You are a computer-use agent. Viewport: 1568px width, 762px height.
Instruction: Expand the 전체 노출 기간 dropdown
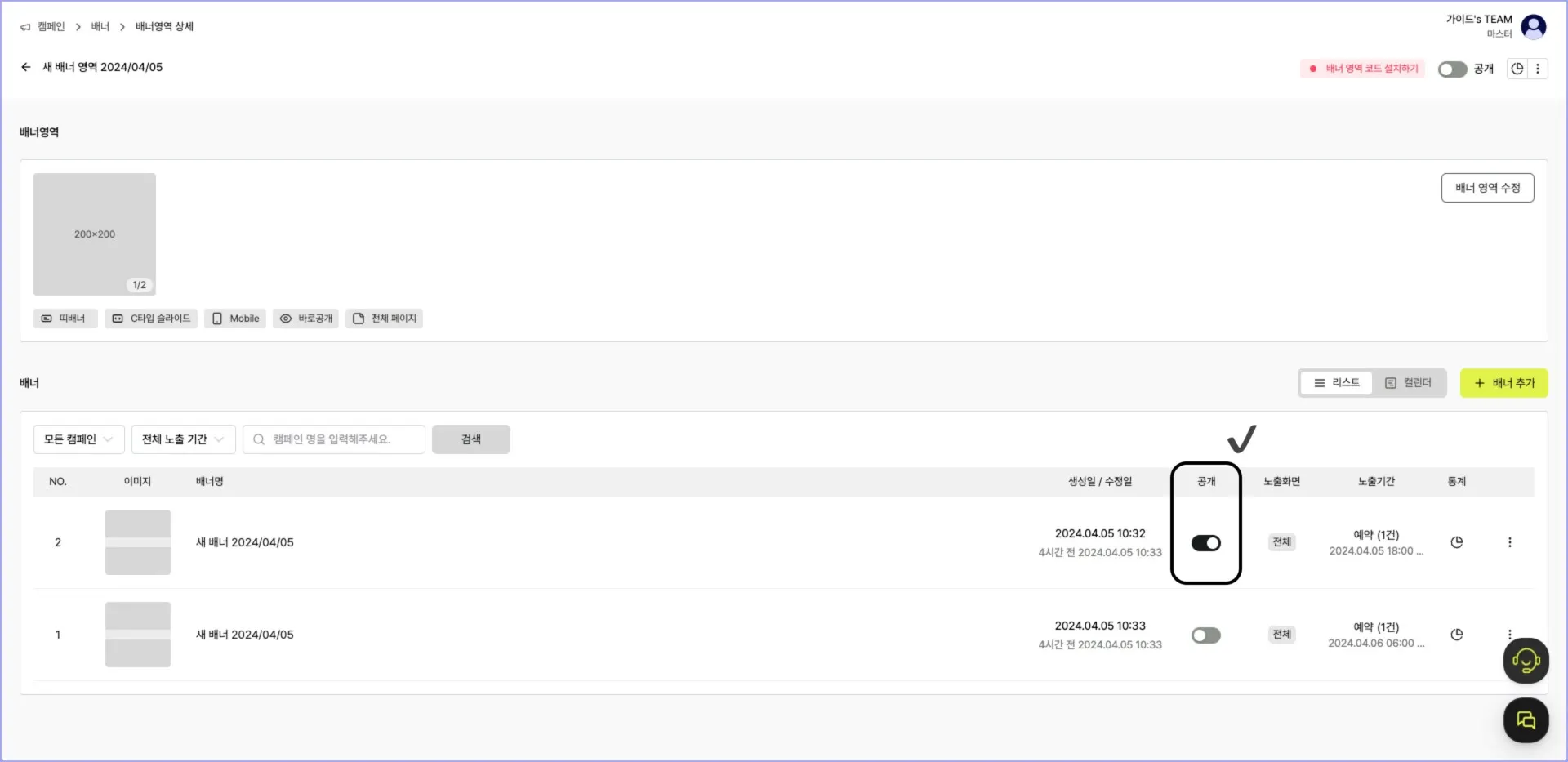click(x=184, y=439)
